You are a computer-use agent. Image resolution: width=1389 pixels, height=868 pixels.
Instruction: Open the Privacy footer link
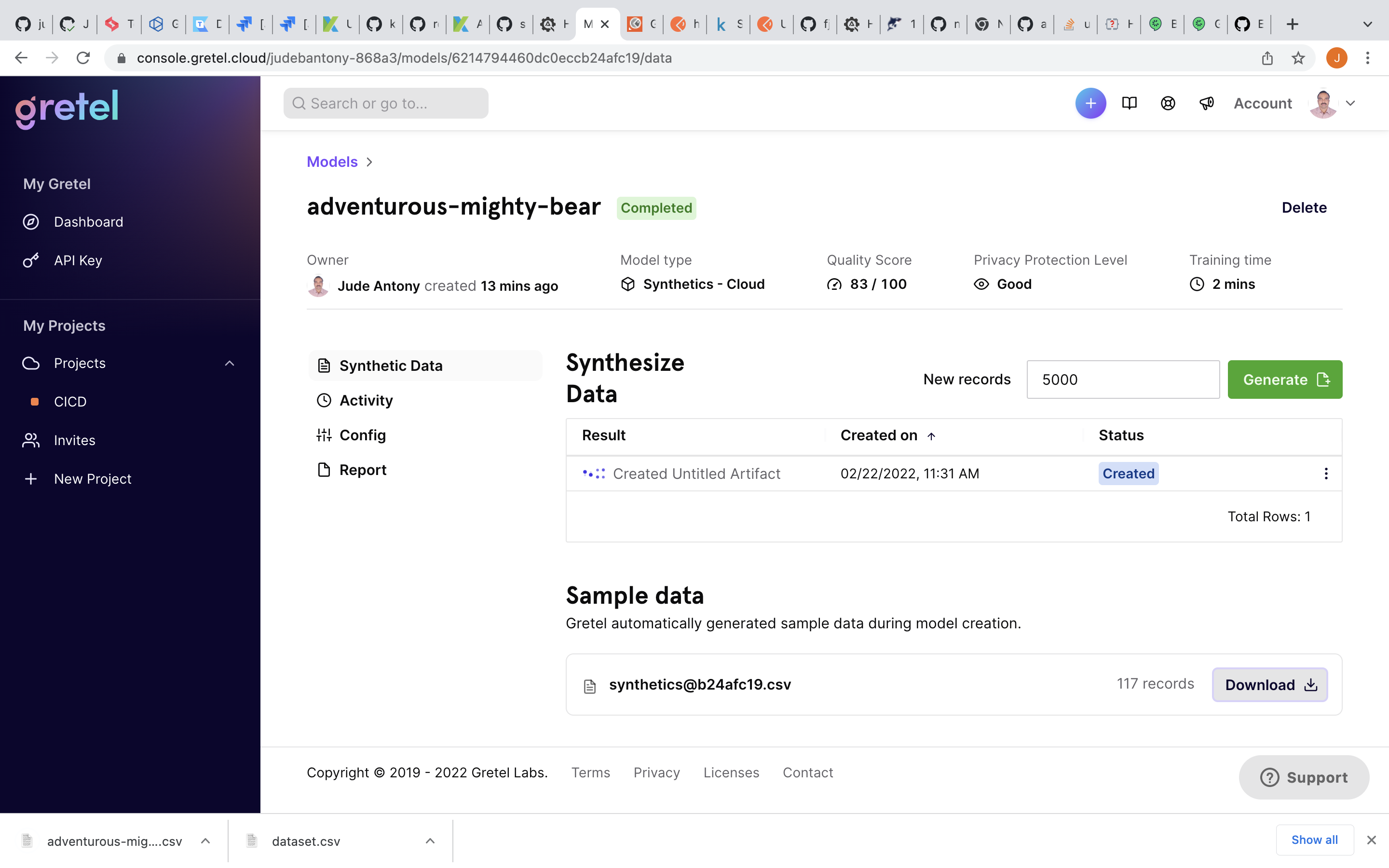(x=656, y=773)
